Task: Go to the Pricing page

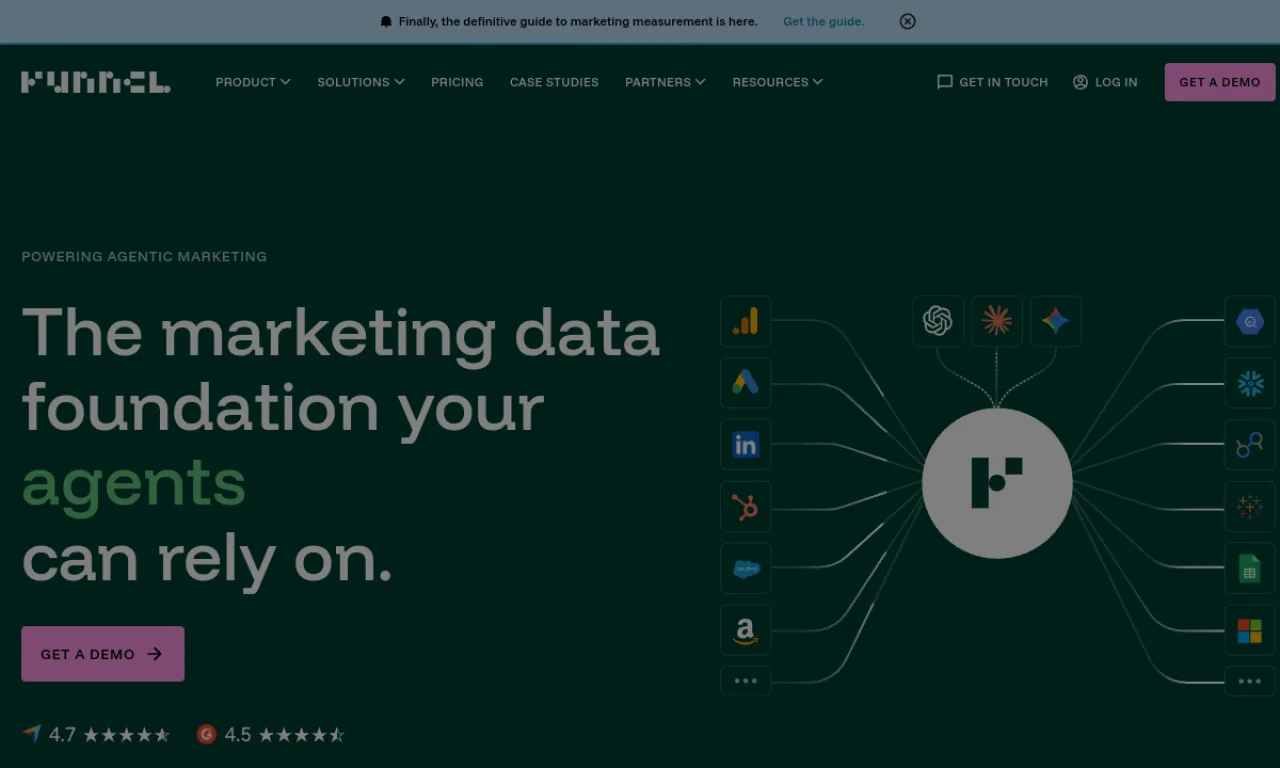Action: pyautogui.click(x=457, y=82)
